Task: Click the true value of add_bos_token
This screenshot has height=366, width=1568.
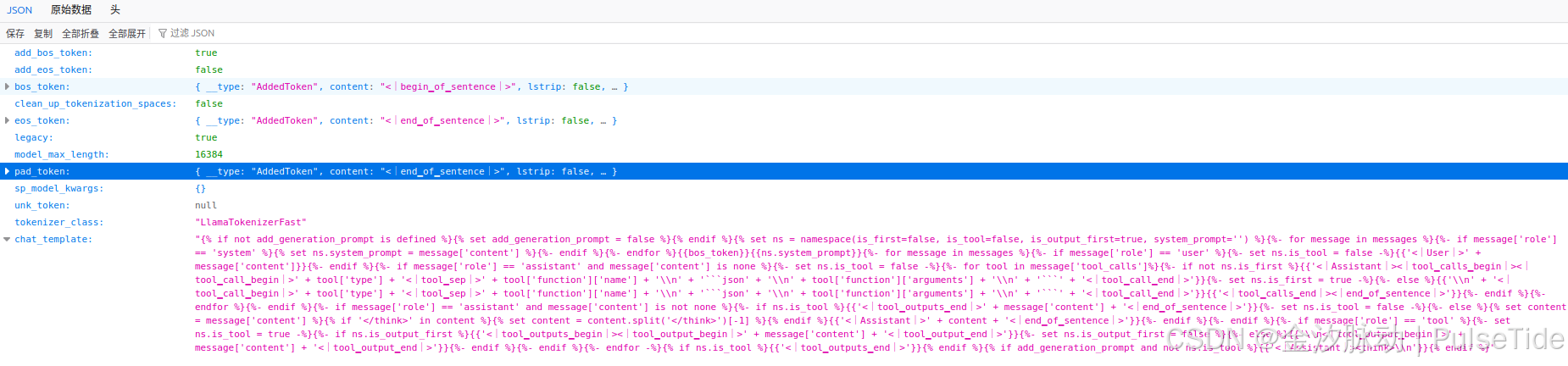Action: [206, 53]
